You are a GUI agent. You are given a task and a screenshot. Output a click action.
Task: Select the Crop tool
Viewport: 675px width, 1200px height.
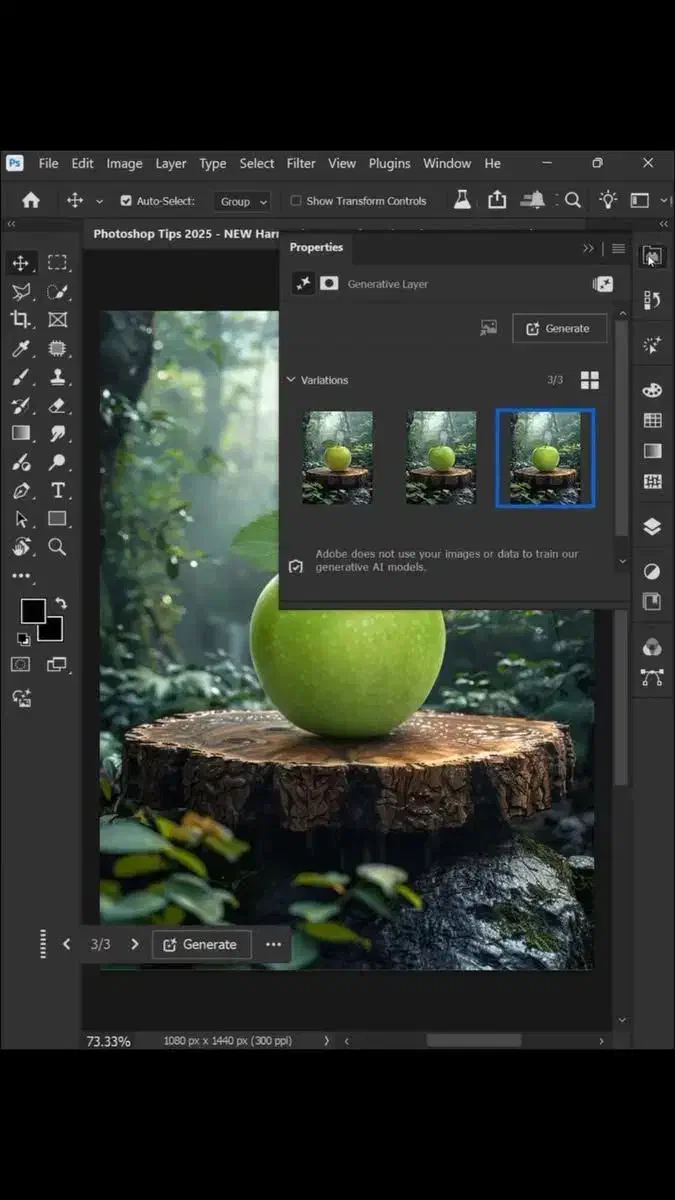pyautogui.click(x=20, y=319)
